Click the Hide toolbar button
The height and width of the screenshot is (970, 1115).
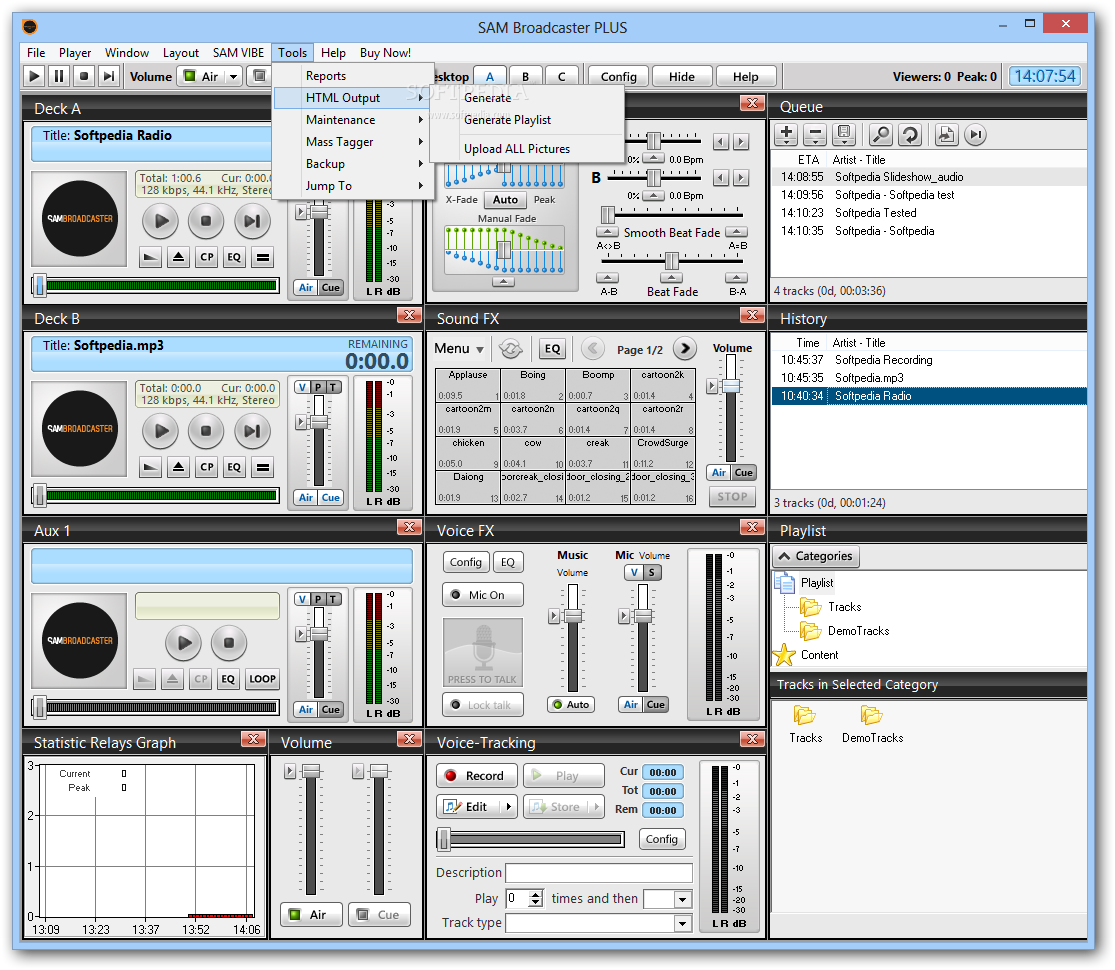click(682, 77)
